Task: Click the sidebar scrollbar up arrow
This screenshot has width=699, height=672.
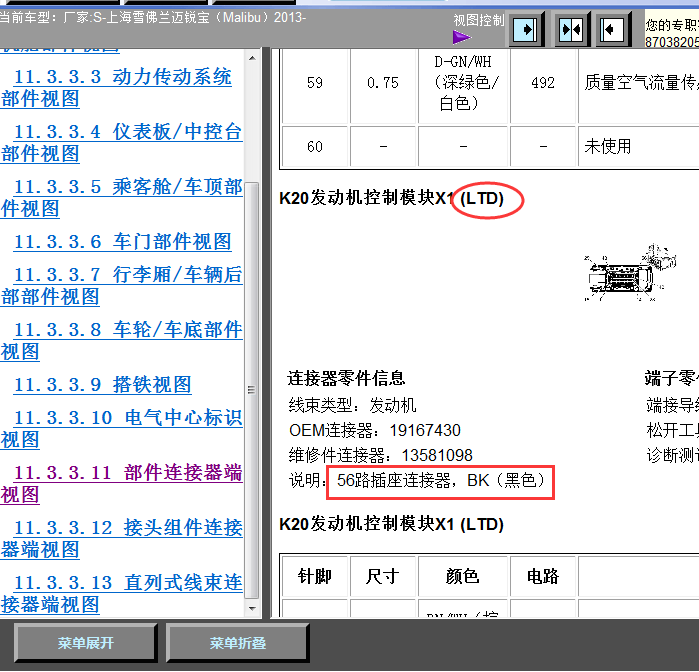Action: (252, 58)
